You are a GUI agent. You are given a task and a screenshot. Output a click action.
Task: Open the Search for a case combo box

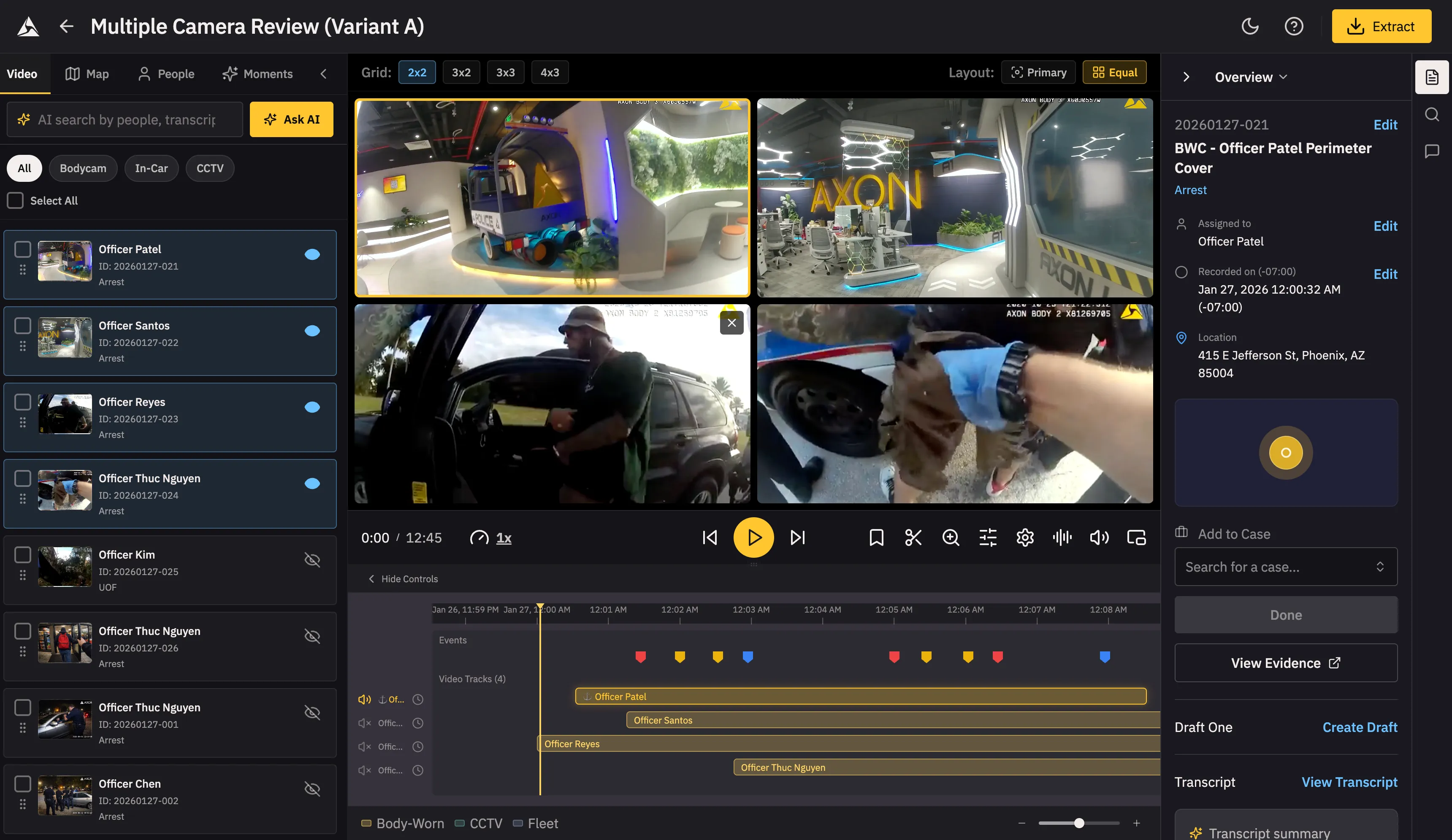point(1285,567)
